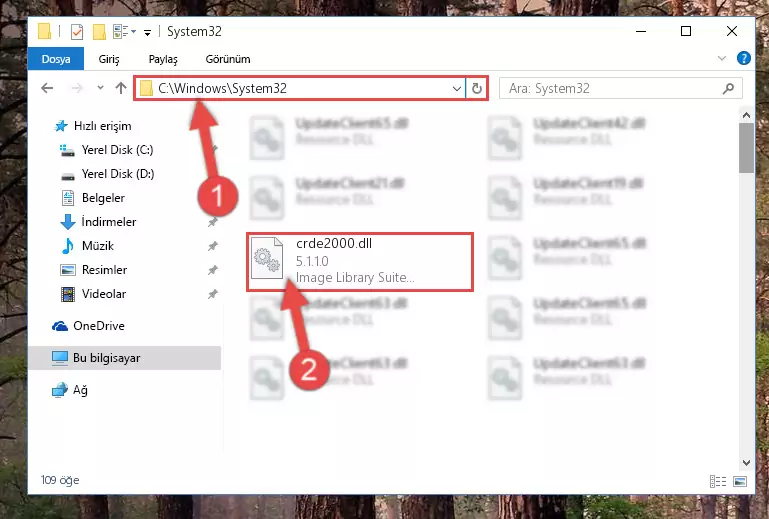
Task: Click the Müzik note icon
Action: (x=68, y=246)
